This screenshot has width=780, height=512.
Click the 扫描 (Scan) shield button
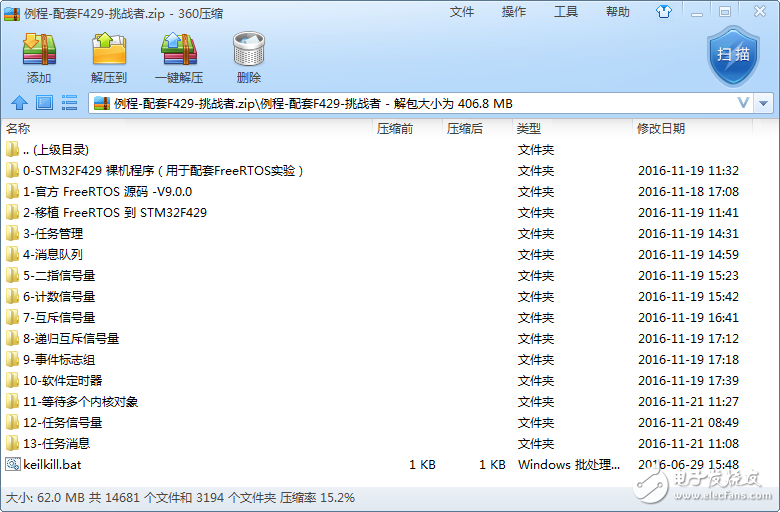[734, 55]
